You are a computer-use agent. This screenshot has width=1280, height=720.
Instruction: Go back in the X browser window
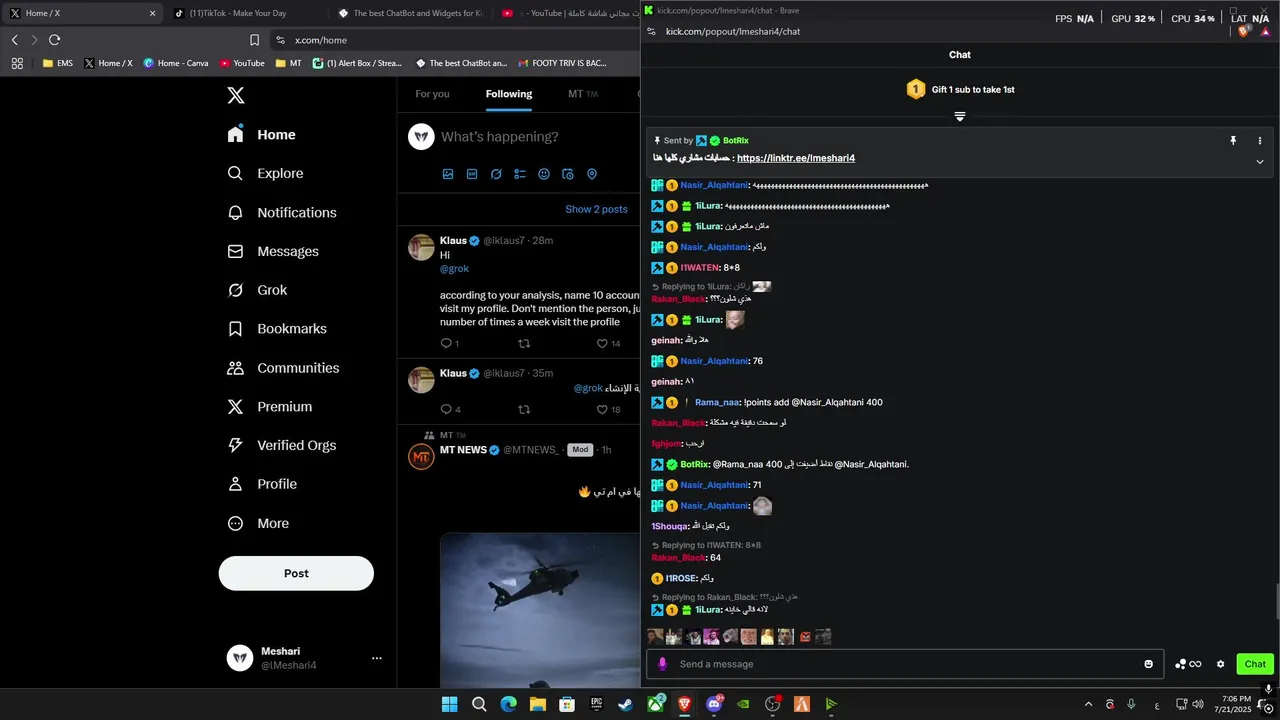(x=15, y=40)
